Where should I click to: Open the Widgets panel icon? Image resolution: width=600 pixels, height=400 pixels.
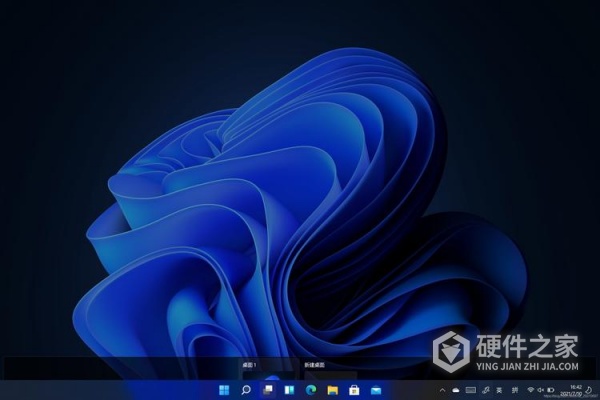tap(289, 390)
